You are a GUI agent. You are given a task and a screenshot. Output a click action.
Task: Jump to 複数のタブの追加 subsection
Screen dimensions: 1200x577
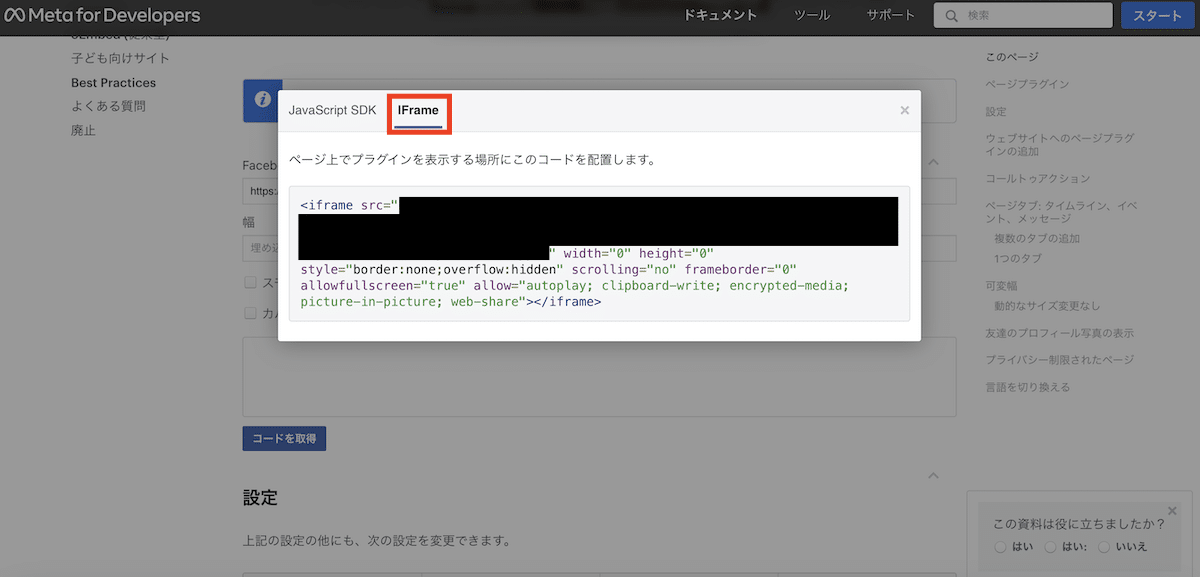coord(1037,239)
